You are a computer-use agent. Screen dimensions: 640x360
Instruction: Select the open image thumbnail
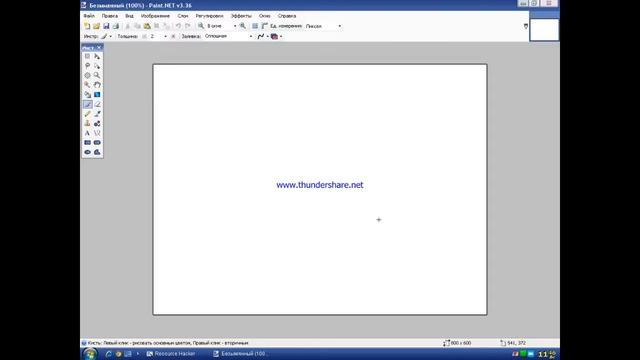pyautogui.click(x=544, y=30)
